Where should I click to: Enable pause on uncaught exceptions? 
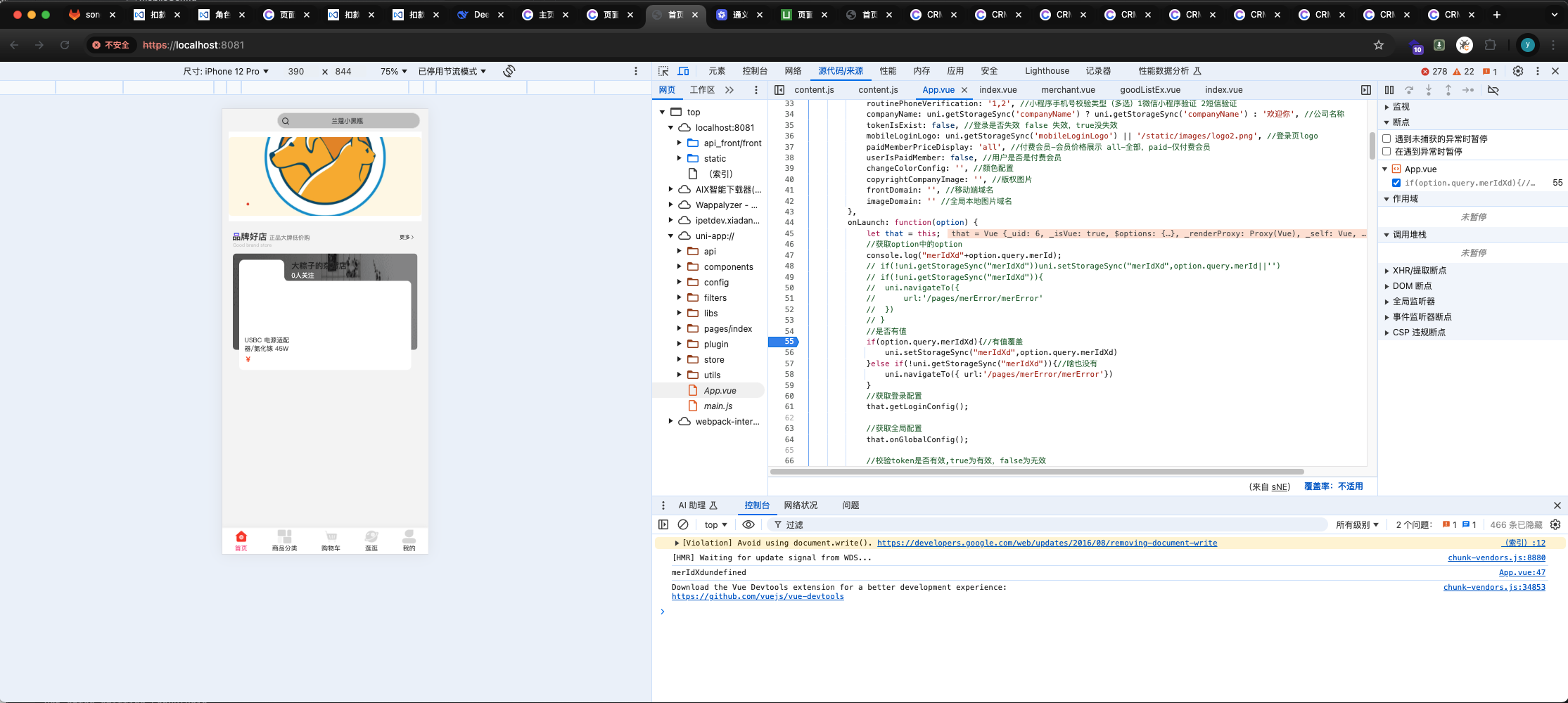point(1387,138)
